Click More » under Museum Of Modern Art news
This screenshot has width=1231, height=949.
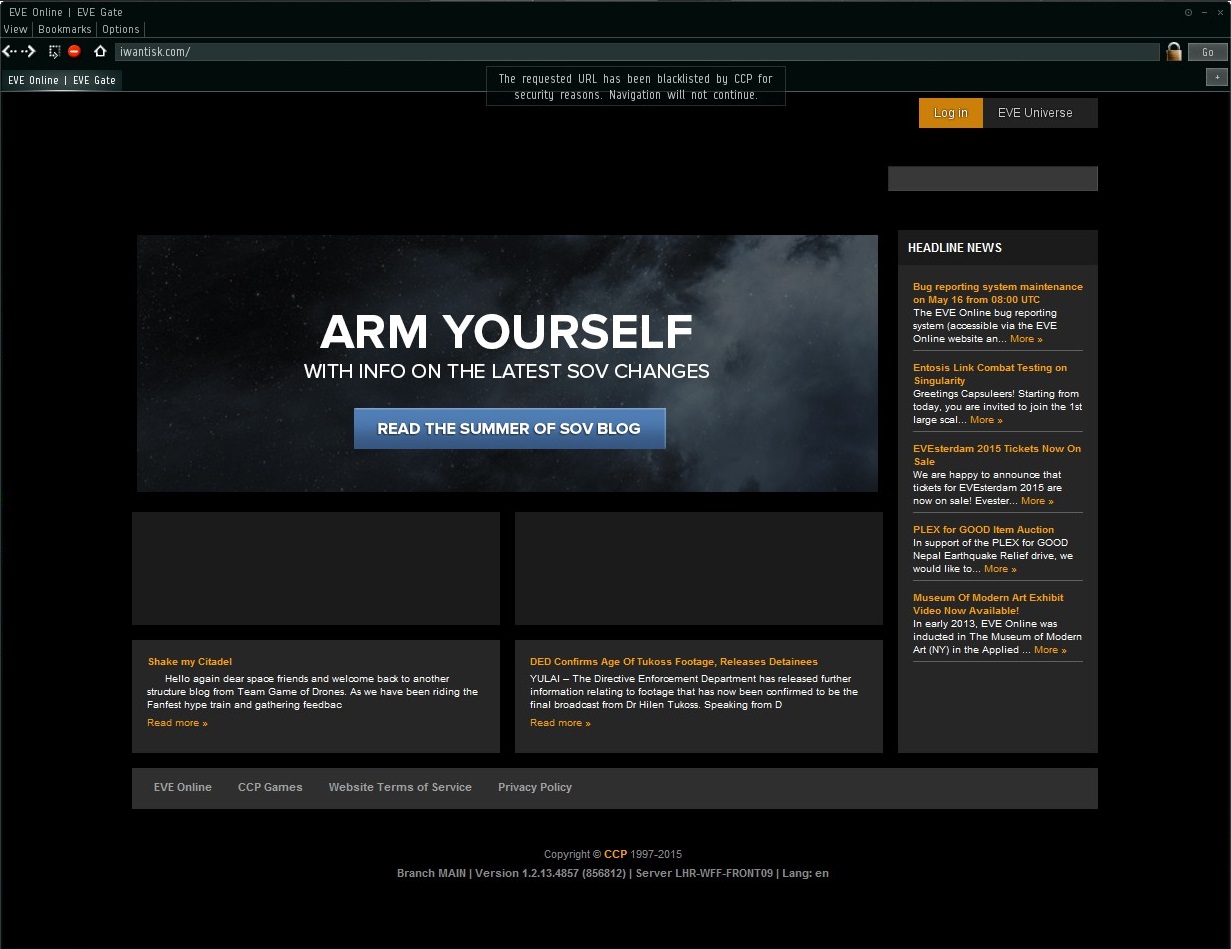[1050, 650]
